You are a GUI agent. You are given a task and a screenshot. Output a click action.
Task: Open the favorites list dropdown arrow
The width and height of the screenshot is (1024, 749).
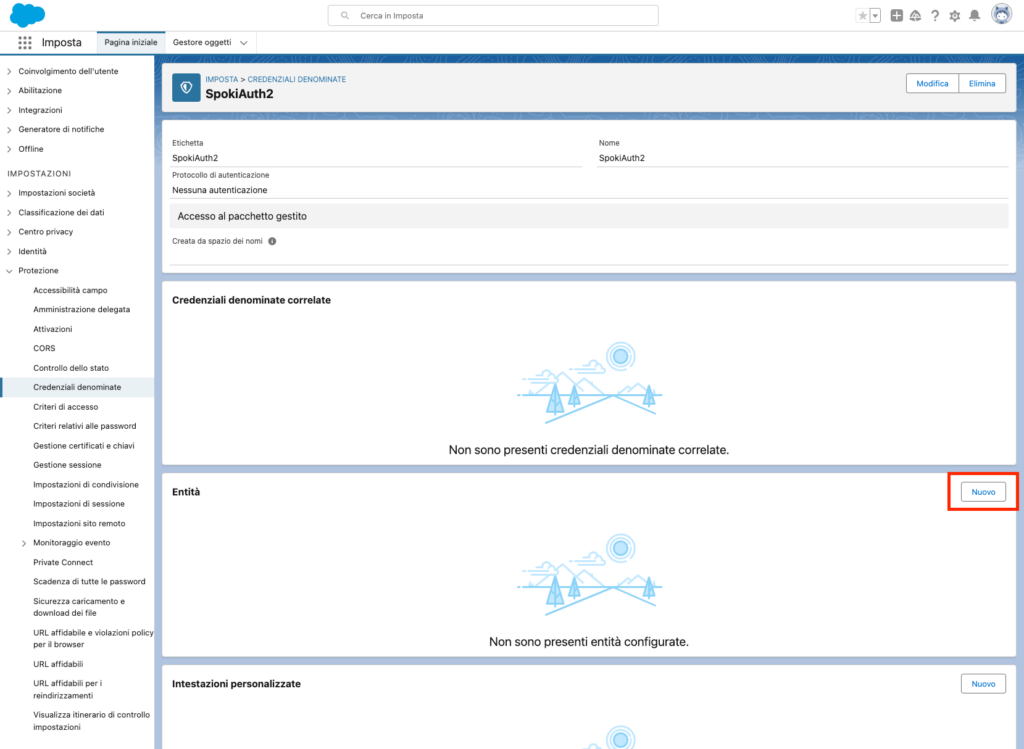click(x=875, y=16)
